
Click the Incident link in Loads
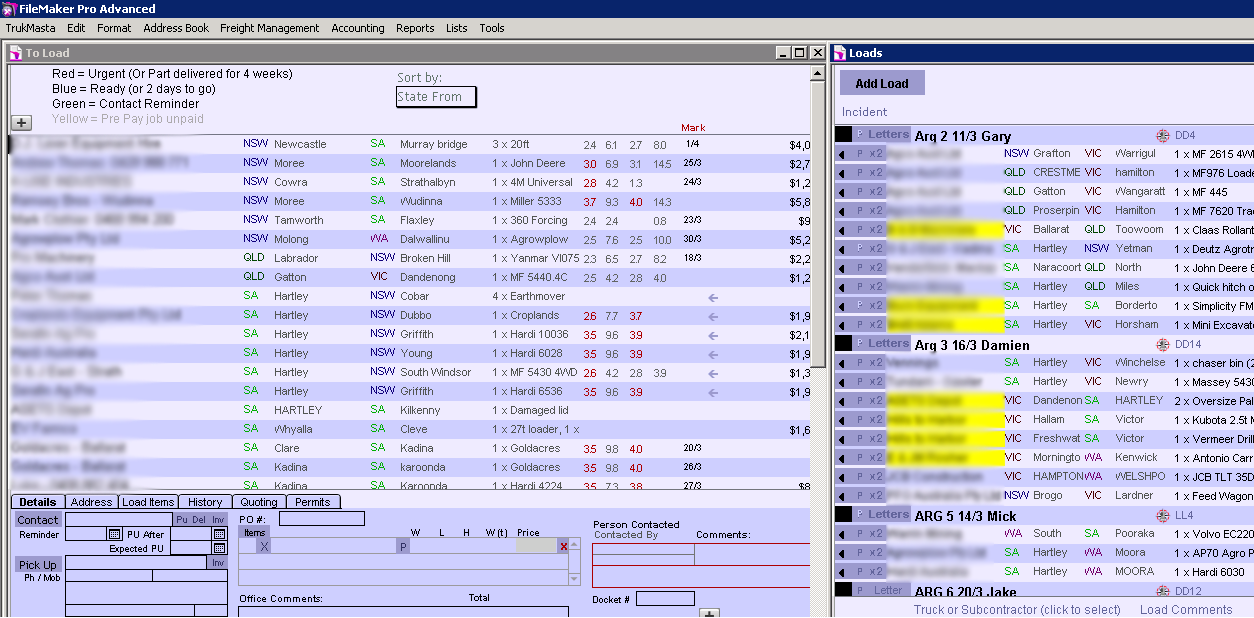pyautogui.click(x=865, y=112)
